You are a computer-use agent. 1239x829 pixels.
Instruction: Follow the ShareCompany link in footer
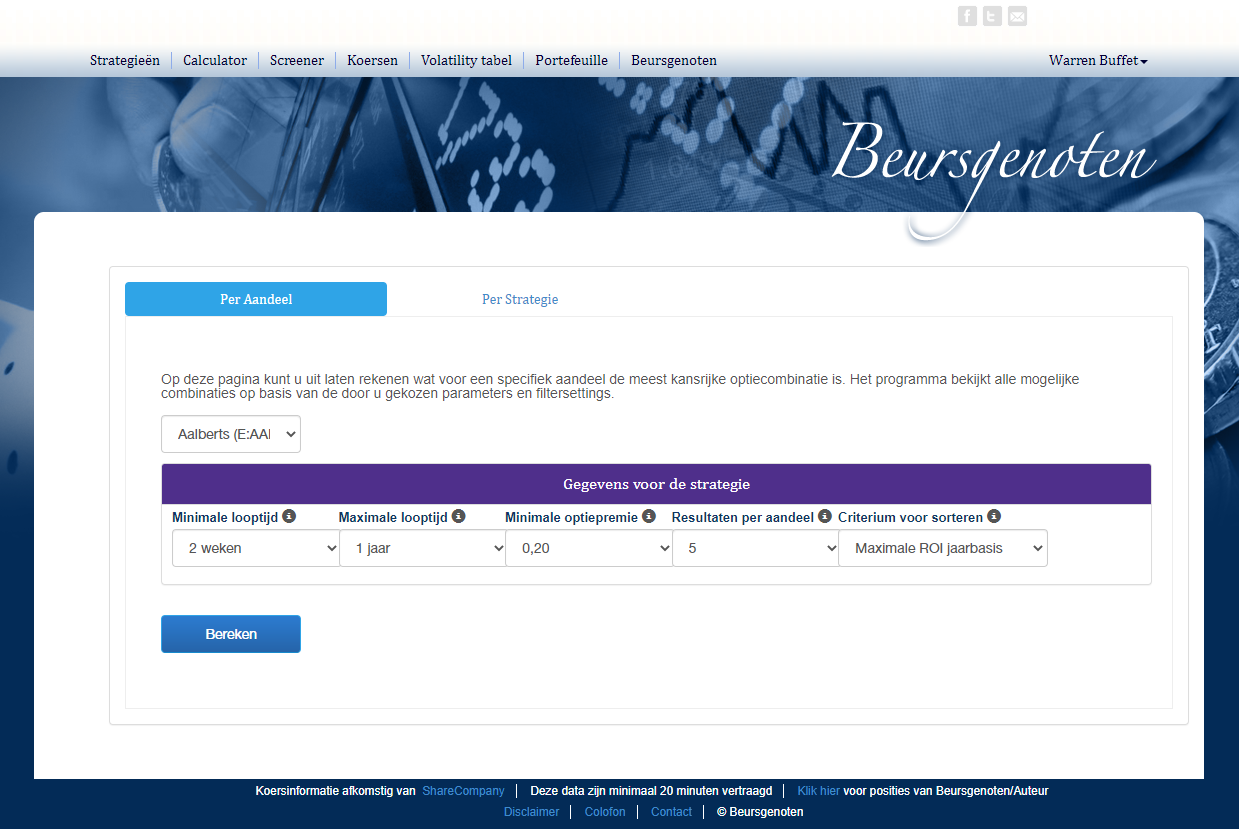[463, 791]
